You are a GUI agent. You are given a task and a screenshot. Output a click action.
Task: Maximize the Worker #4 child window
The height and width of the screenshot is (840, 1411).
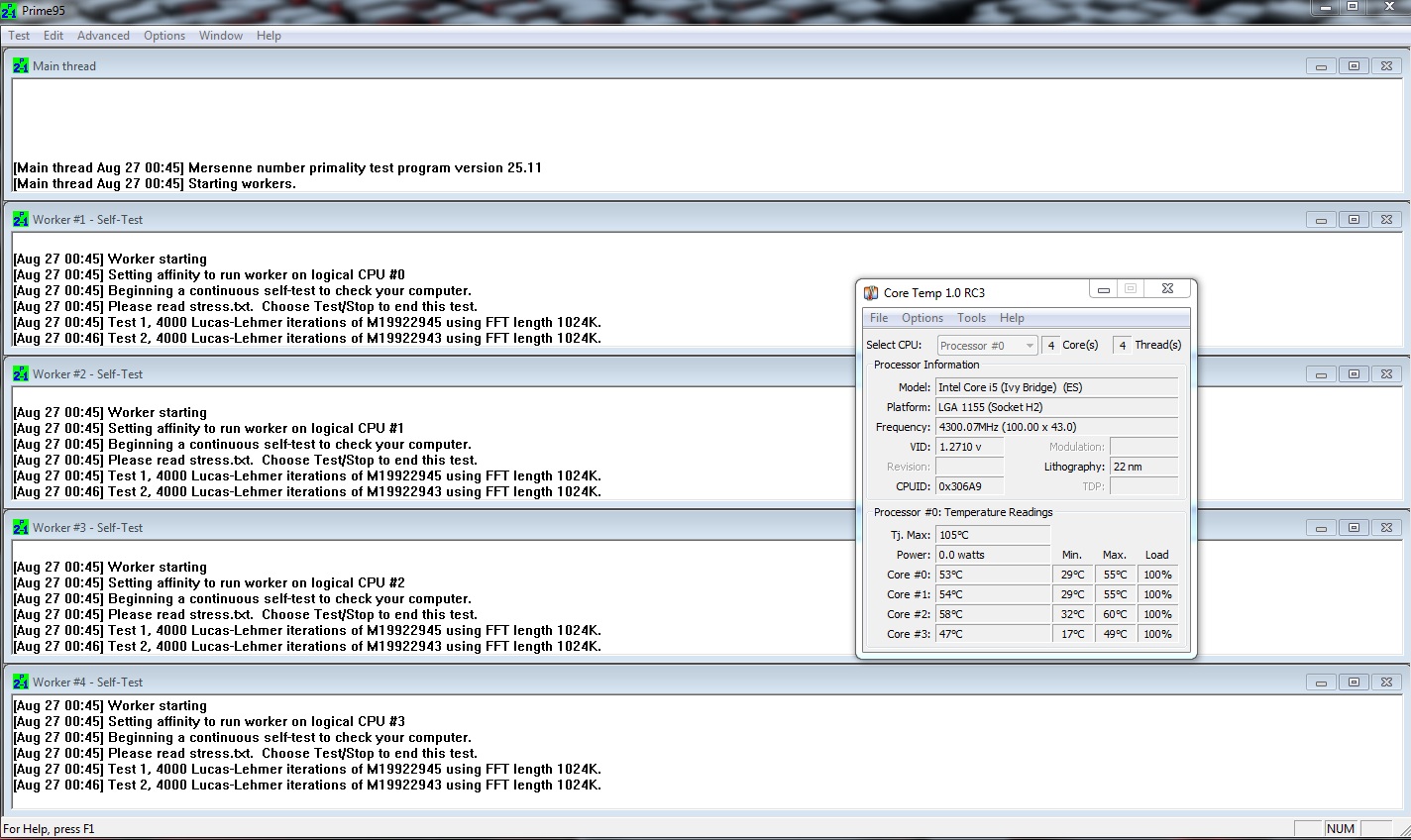tap(1354, 682)
